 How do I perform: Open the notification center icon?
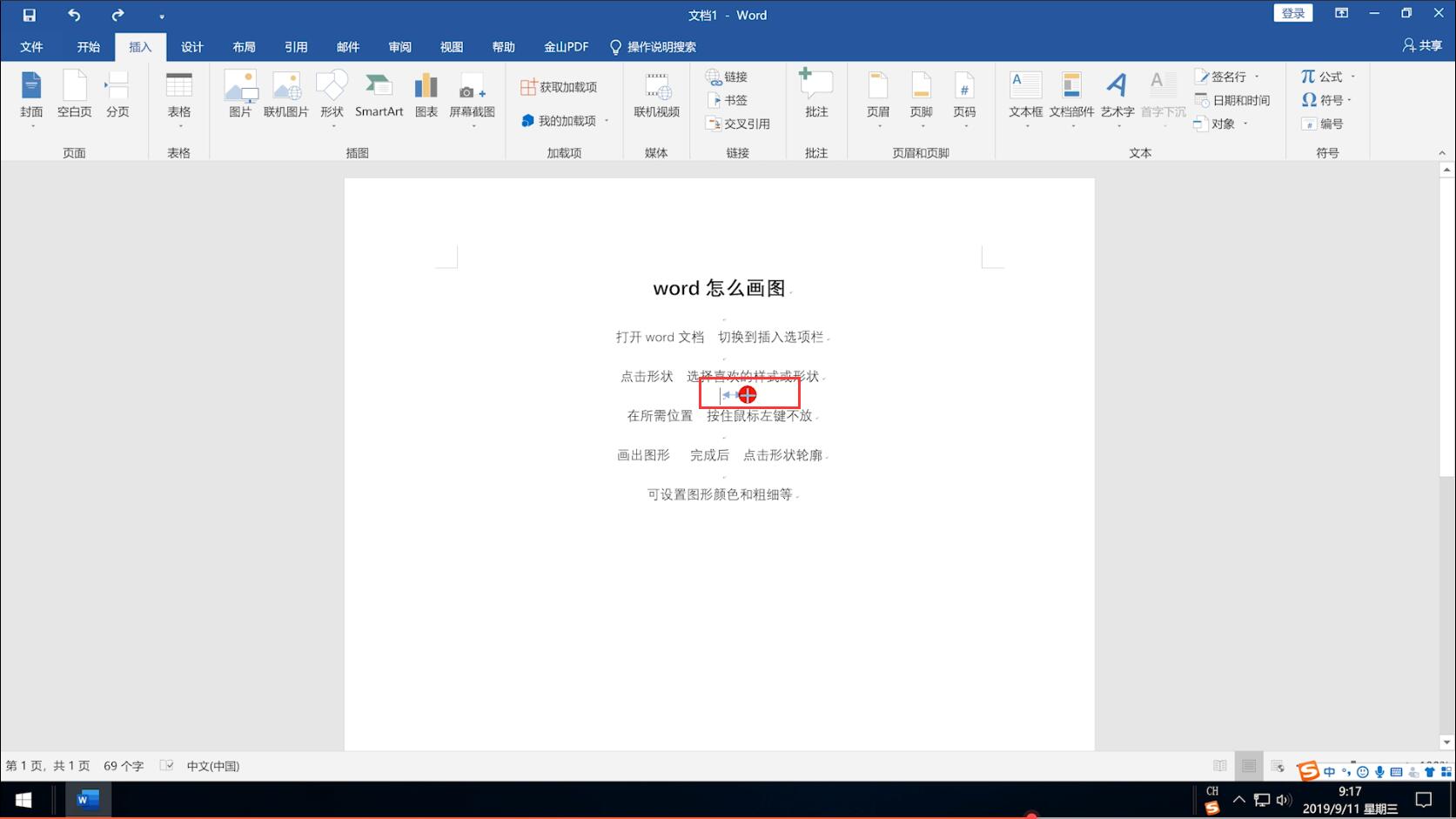click(x=1424, y=799)
